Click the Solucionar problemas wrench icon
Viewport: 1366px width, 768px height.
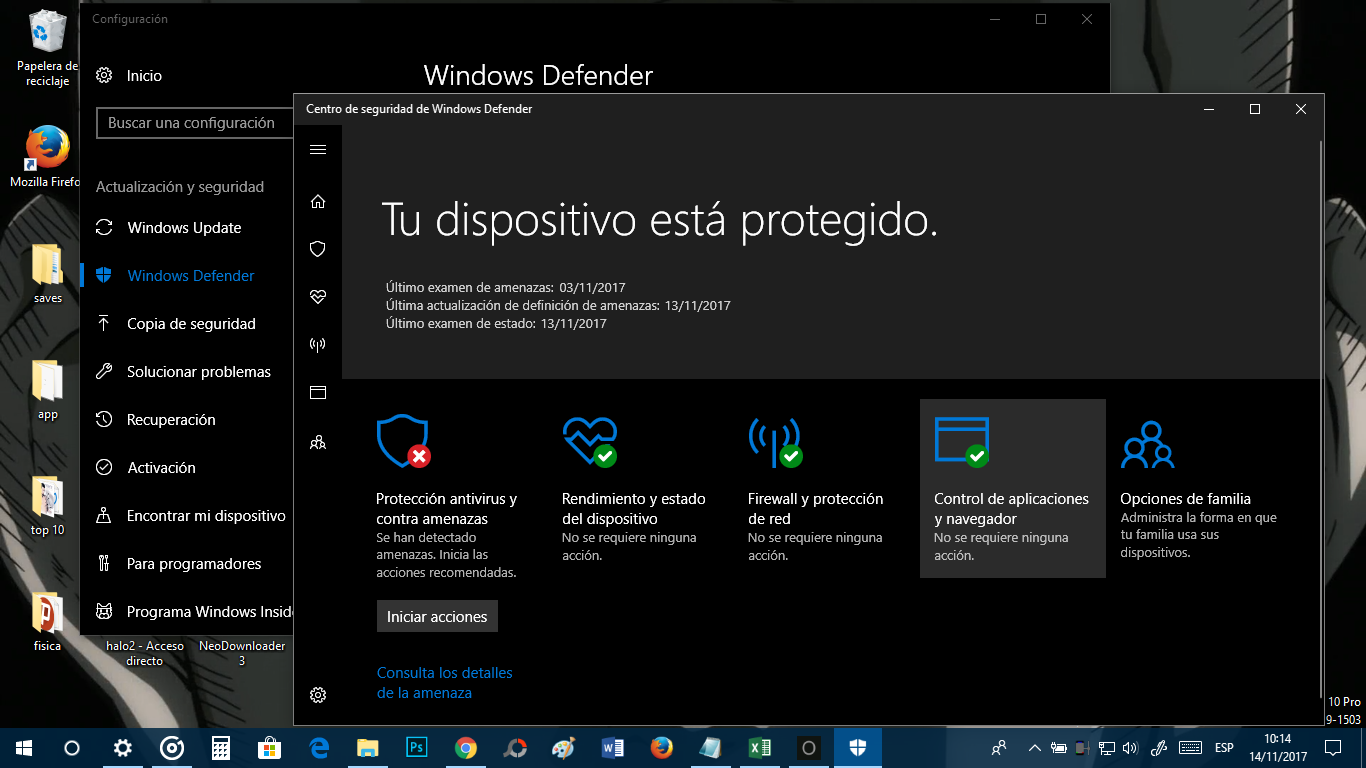104,371
